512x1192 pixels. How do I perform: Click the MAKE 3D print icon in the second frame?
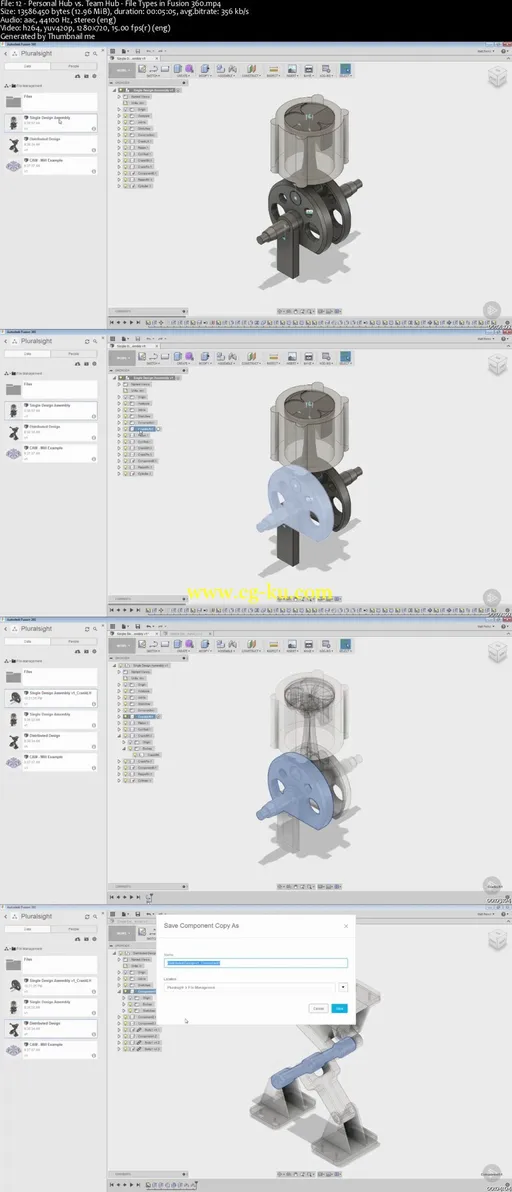click(308, 357)
